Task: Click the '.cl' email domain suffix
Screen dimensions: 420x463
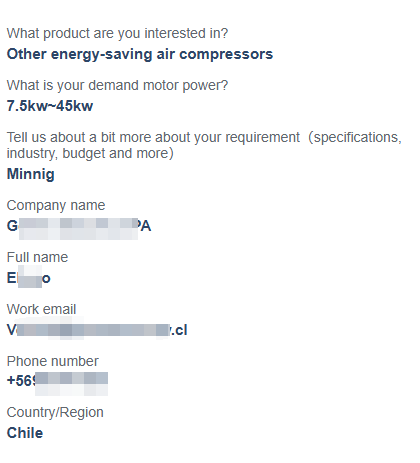Action: point(179,330)
